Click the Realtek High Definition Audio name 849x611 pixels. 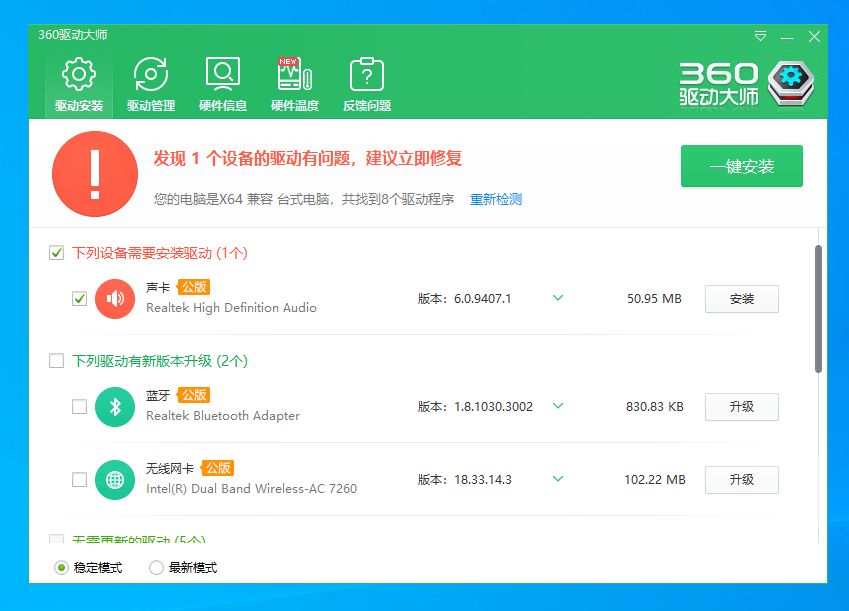click(x=231, y=308)
